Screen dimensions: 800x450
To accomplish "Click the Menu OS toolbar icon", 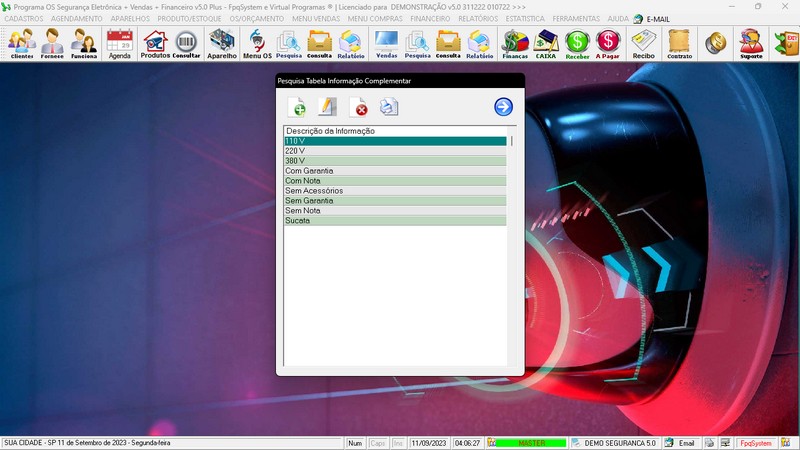I will click(x=257, y=43).
